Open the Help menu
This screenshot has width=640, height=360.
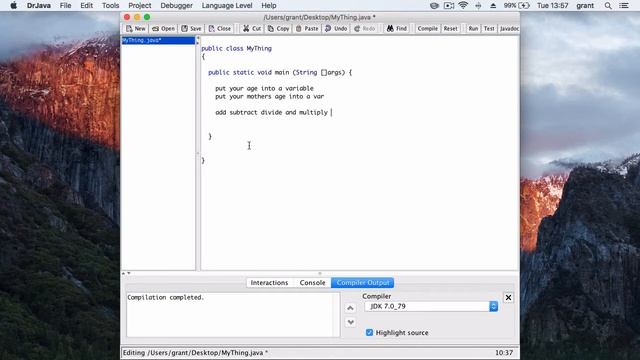tap(269, 5)
